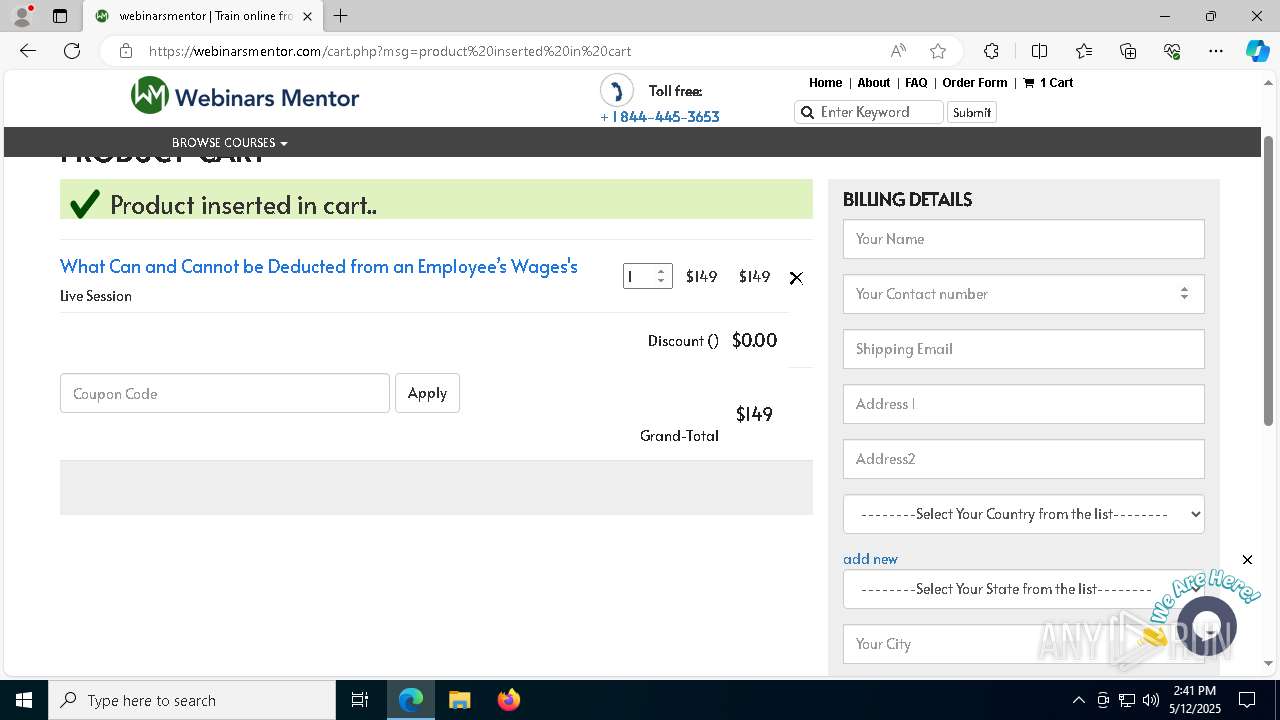Click the taskbar volume icon
Screen dimensions: 1280x720
1151,700
